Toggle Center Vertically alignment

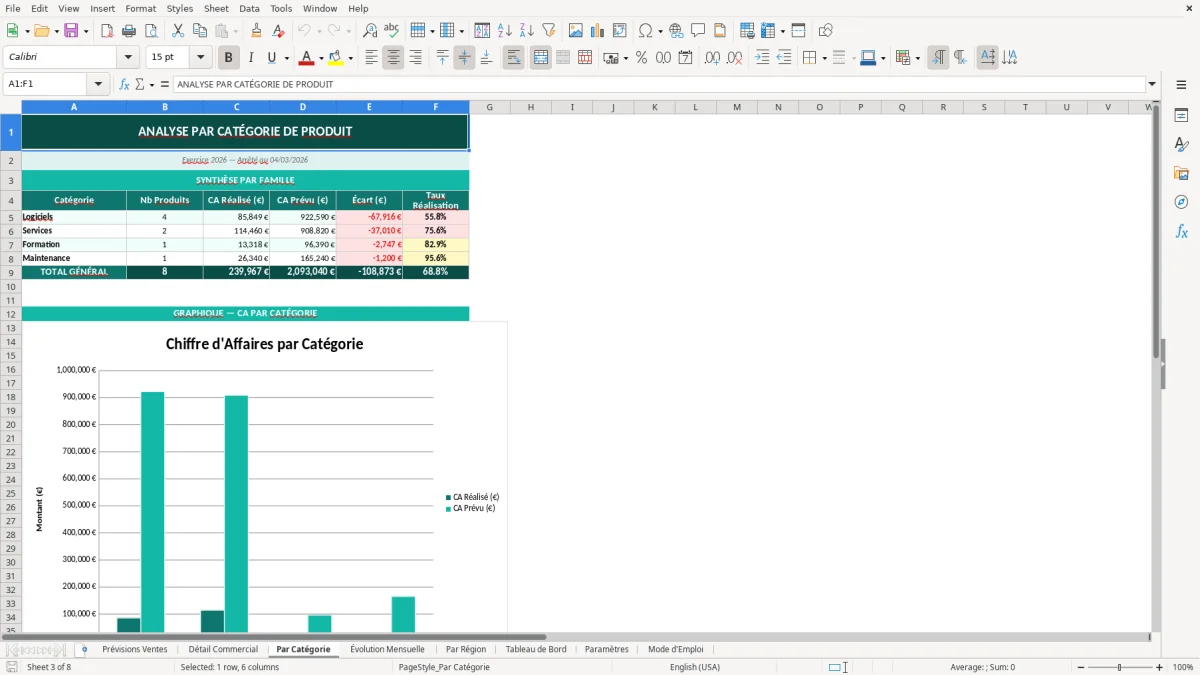pos(464,58)
